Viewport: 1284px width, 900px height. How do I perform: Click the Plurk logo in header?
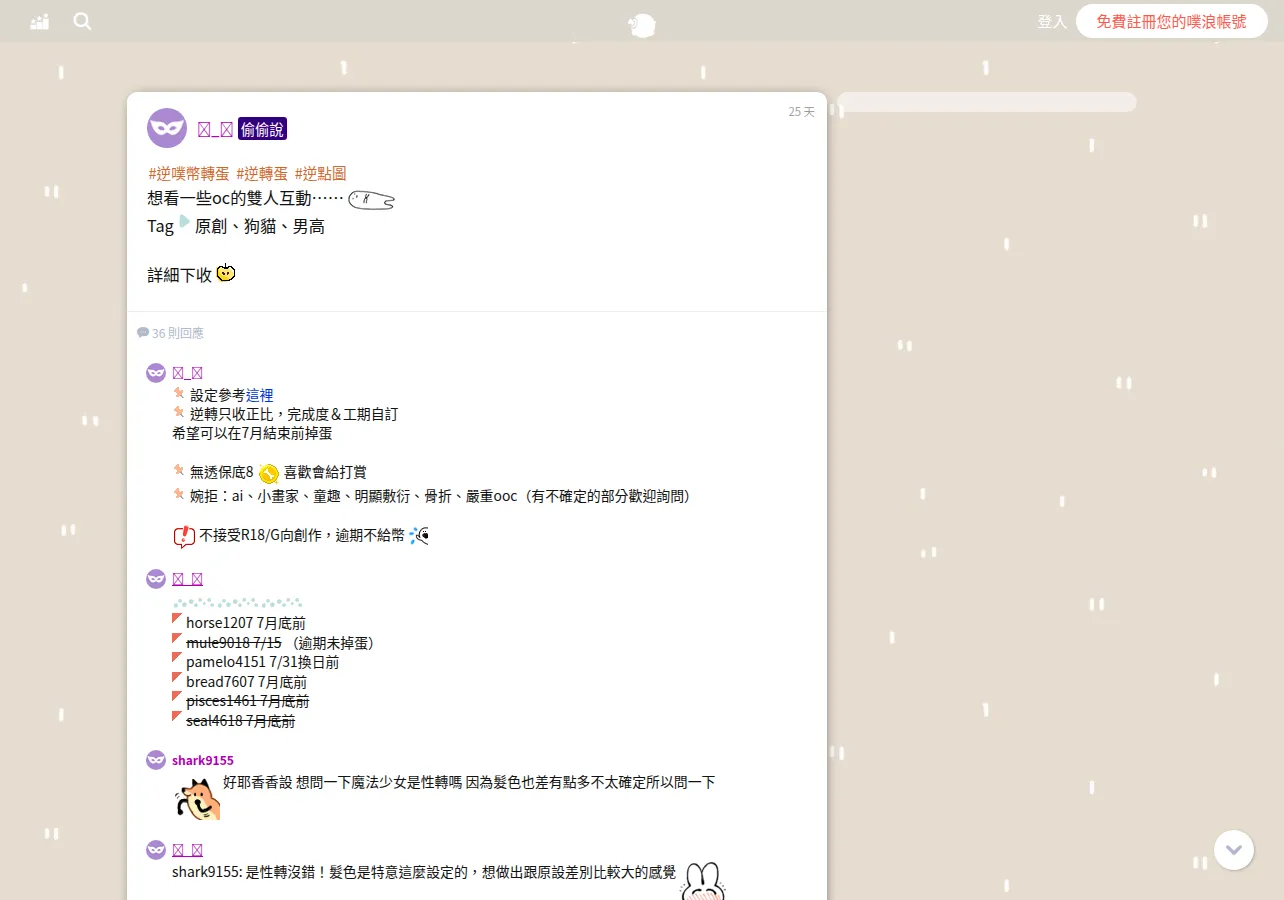click(x=642, y=24)
